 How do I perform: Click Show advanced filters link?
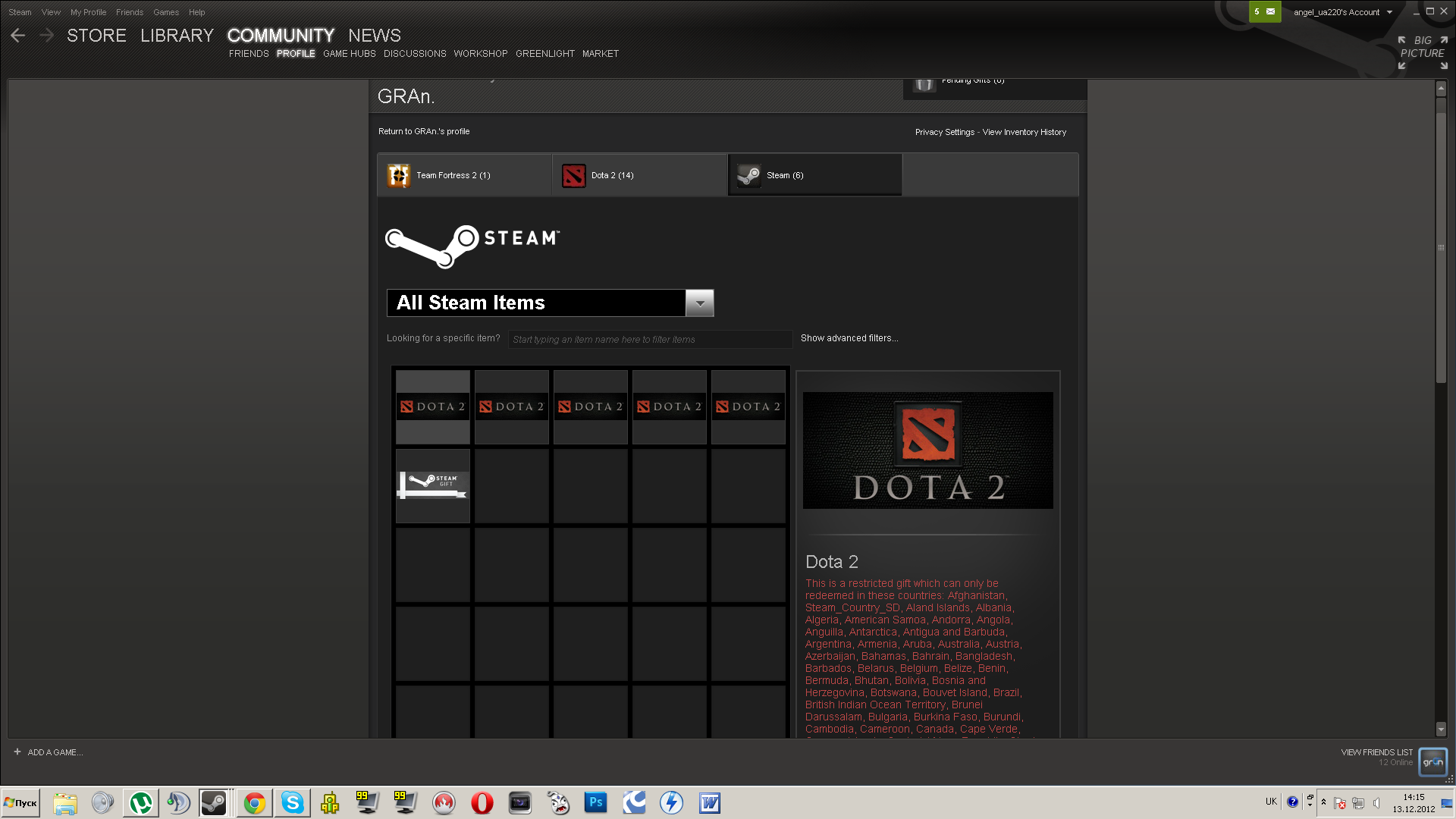849,338
